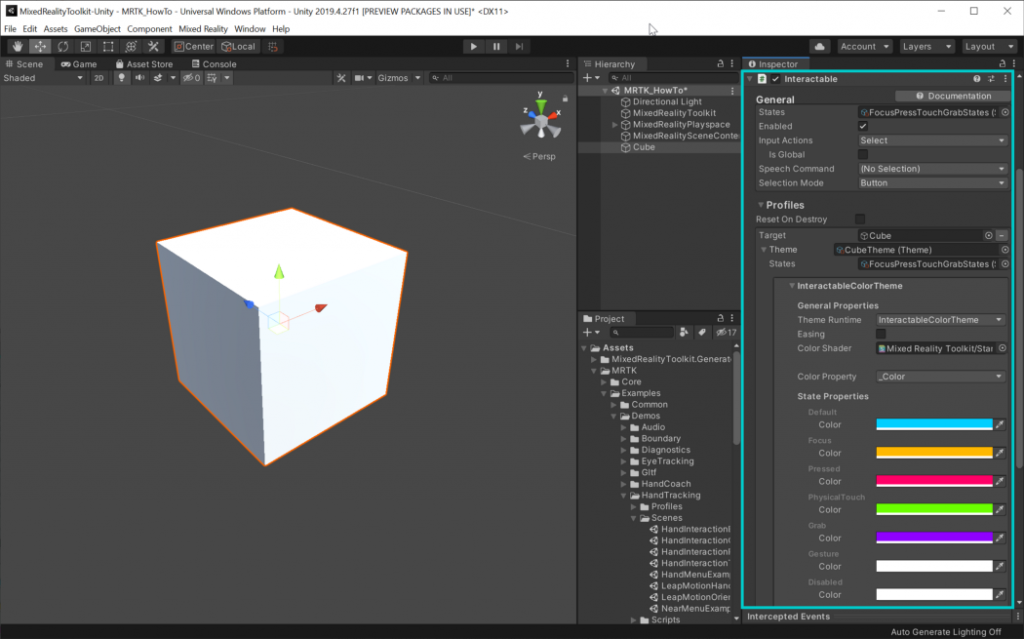Select the Rect transform tool
This screenshot has width=1024, height=639.
point(108,46)
